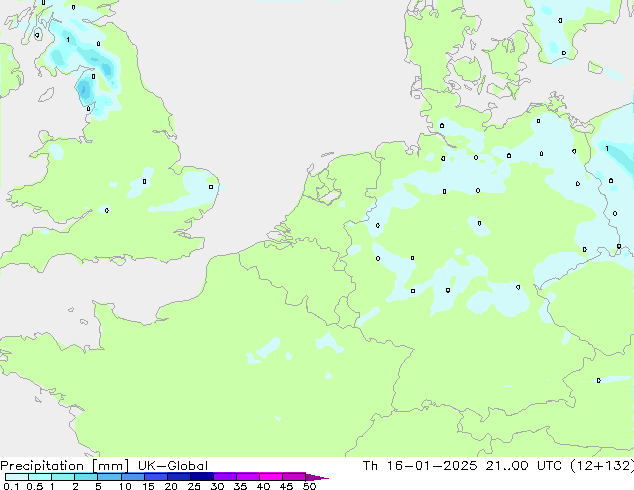Click the 10–15 mm legend color swatch
The image size is (634, 490).
pyautogui.click(x=133, y=477)
